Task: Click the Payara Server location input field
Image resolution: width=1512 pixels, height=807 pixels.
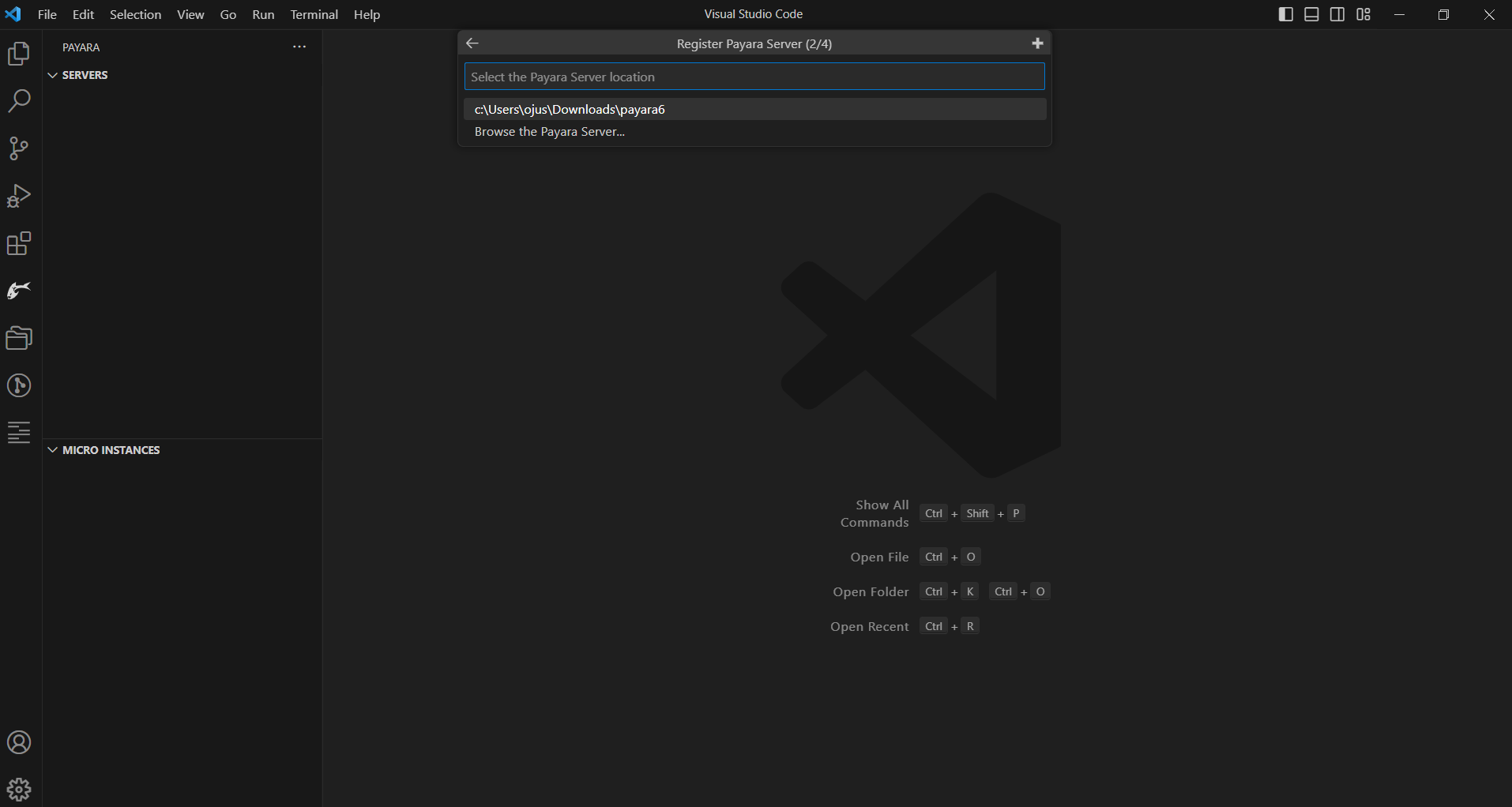Action: (754, 77)
